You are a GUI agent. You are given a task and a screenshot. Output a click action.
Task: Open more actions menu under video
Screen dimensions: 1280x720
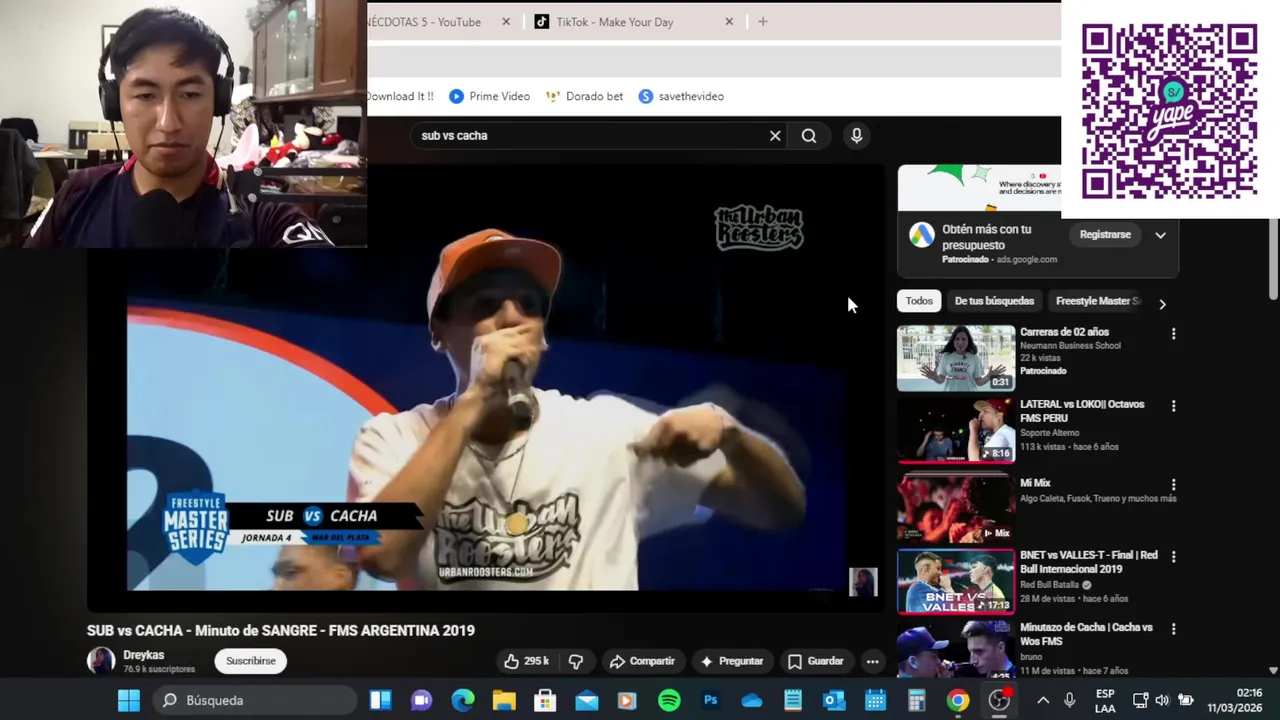[872, 661]
